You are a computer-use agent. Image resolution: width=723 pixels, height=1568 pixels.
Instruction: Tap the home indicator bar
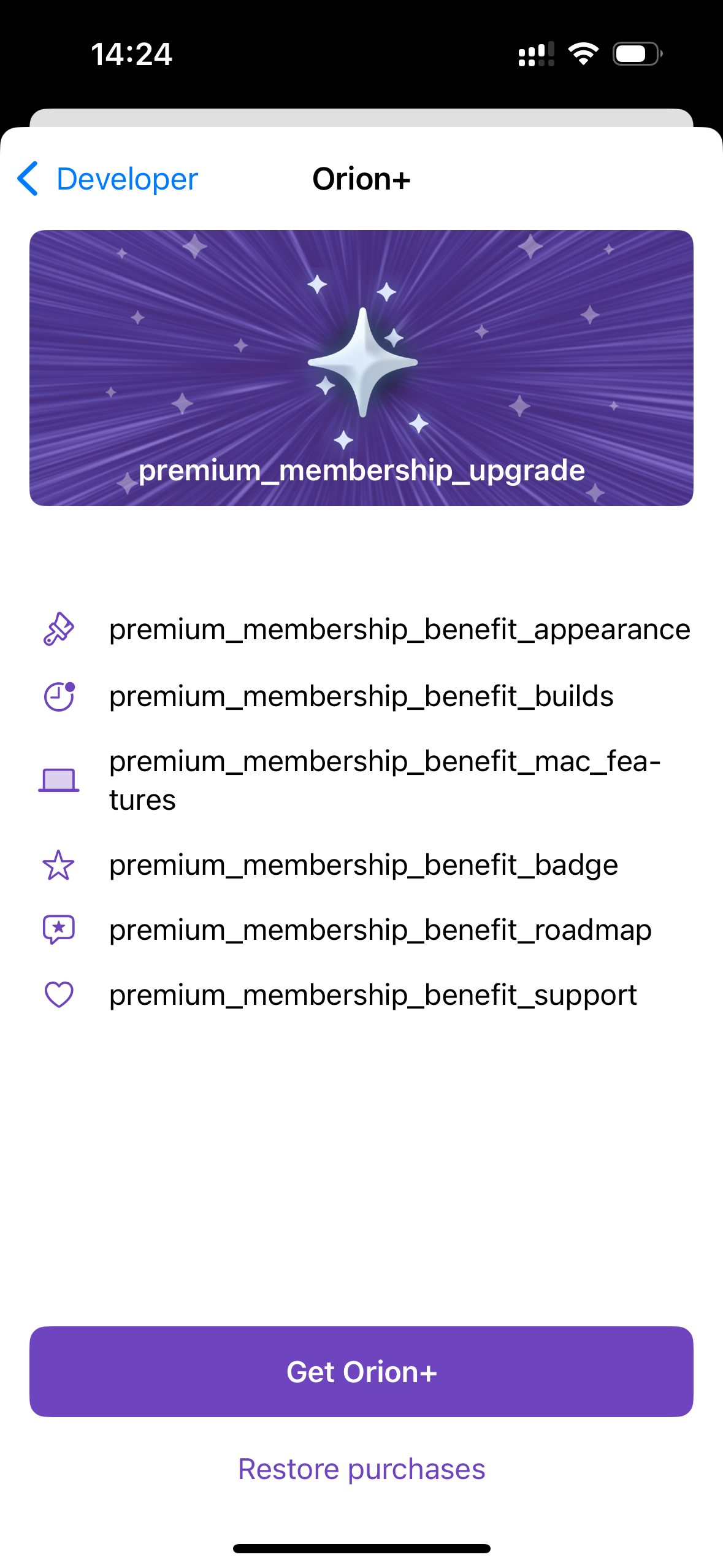coord(362,1548)
